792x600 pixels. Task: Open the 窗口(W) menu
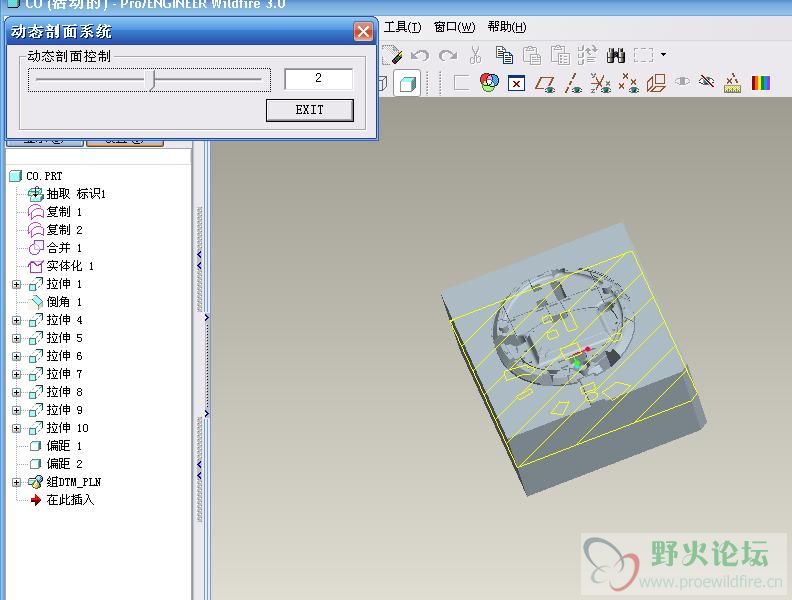[x=455, y=27]
